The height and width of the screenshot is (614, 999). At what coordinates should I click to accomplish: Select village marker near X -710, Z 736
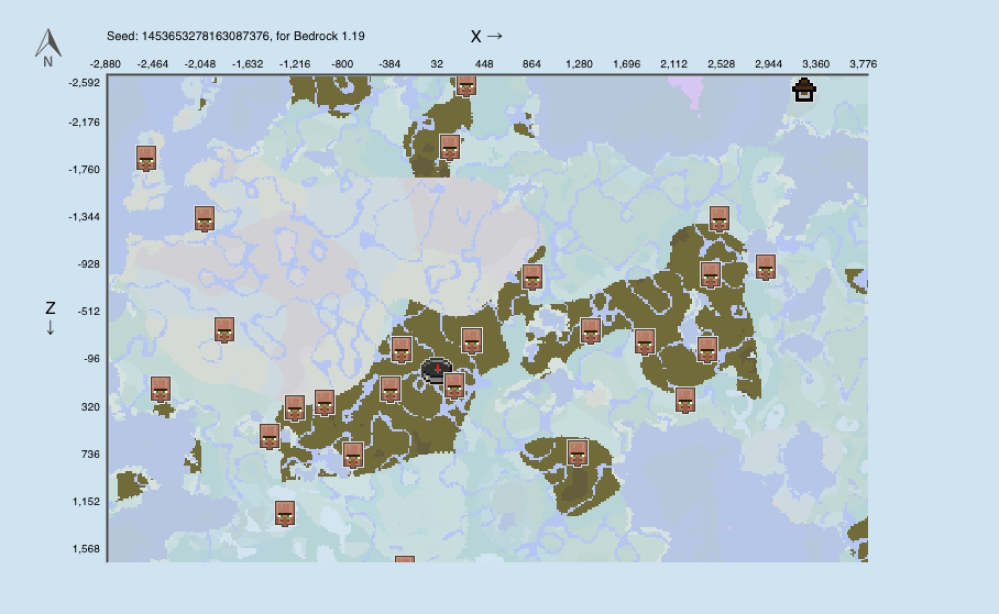point(353,455)
